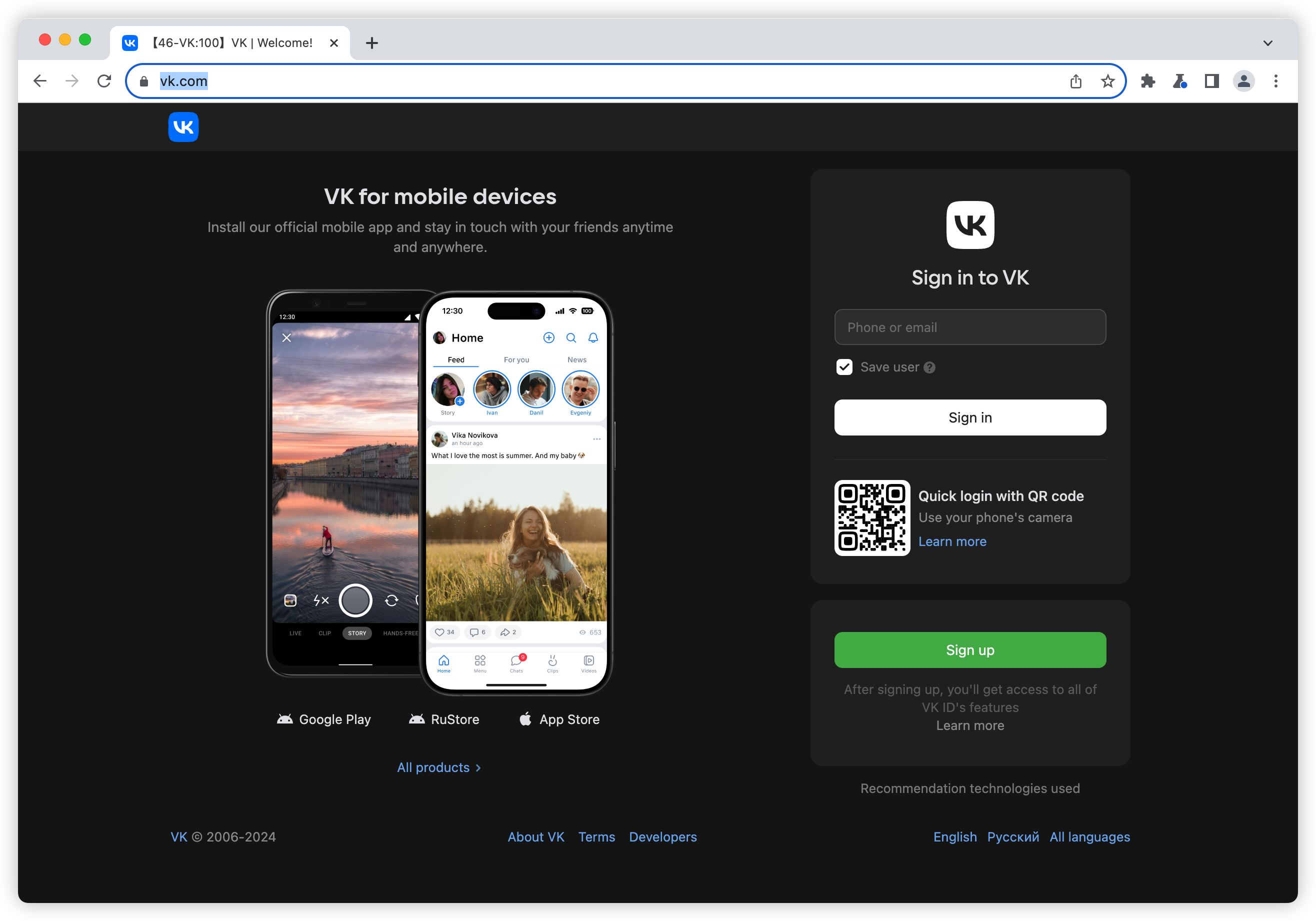Screen dimensions: 1316x921
Task: Click the Save user help question icon
Action: 929,367
